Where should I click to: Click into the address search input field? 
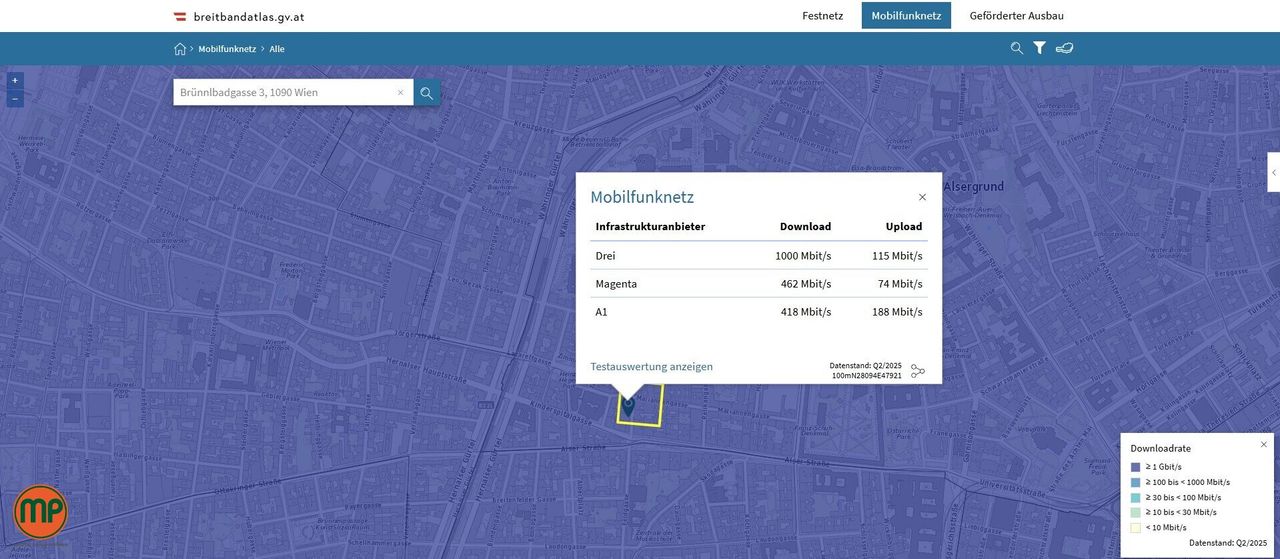tap(285, 93)
